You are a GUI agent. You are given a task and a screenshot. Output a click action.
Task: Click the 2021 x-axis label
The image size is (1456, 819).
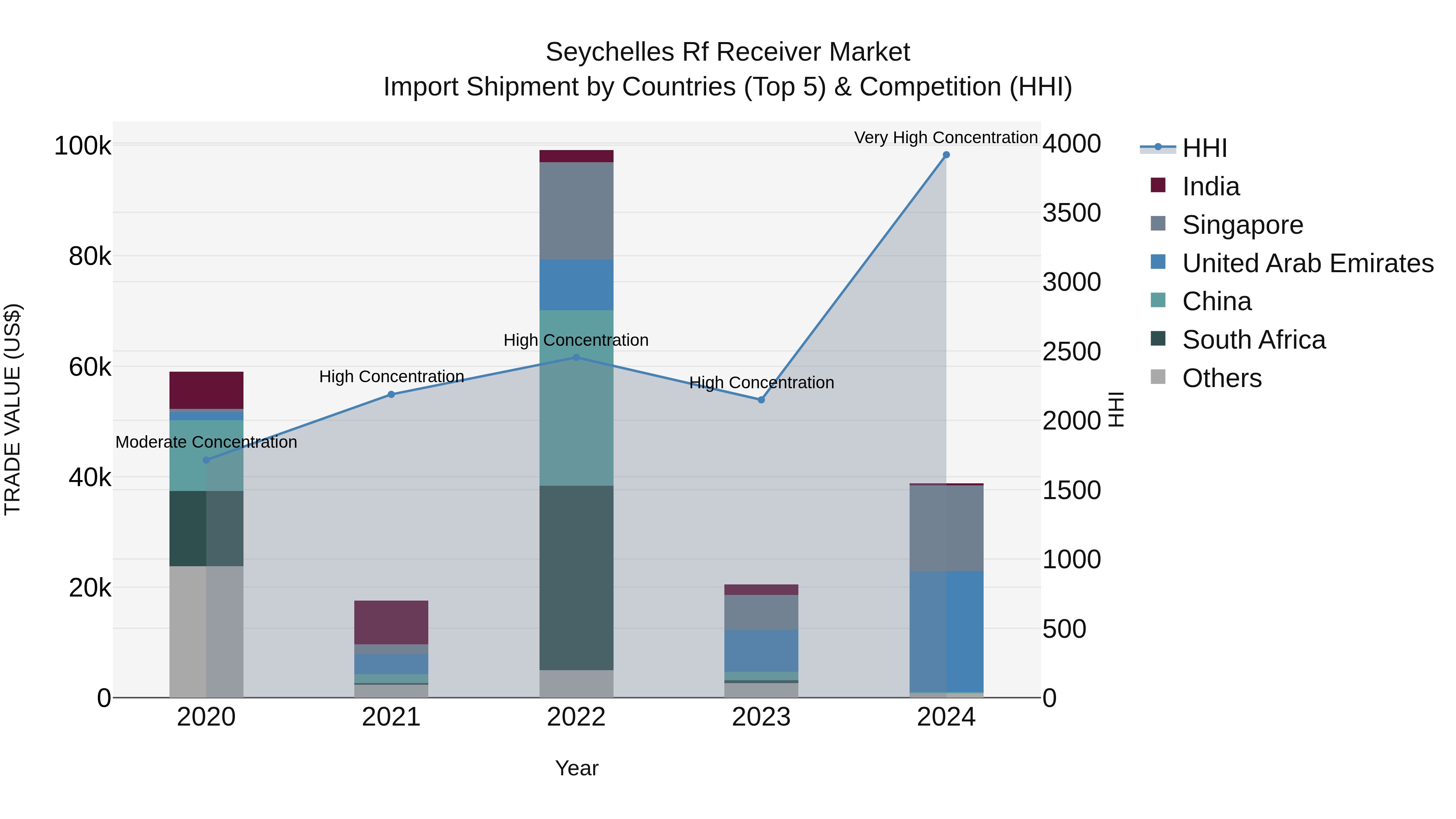(x=391, y=717)
